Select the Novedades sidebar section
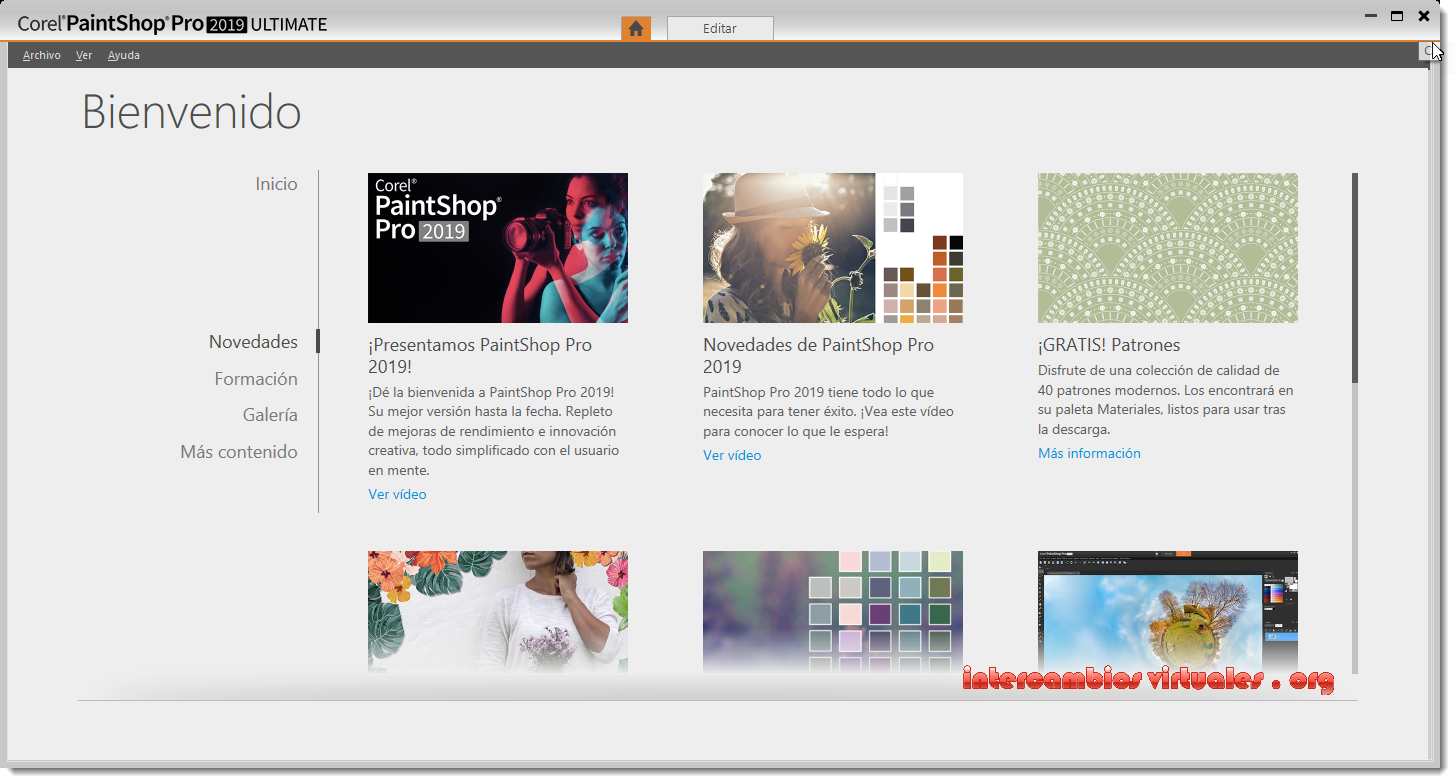 [x=253, y=342]
